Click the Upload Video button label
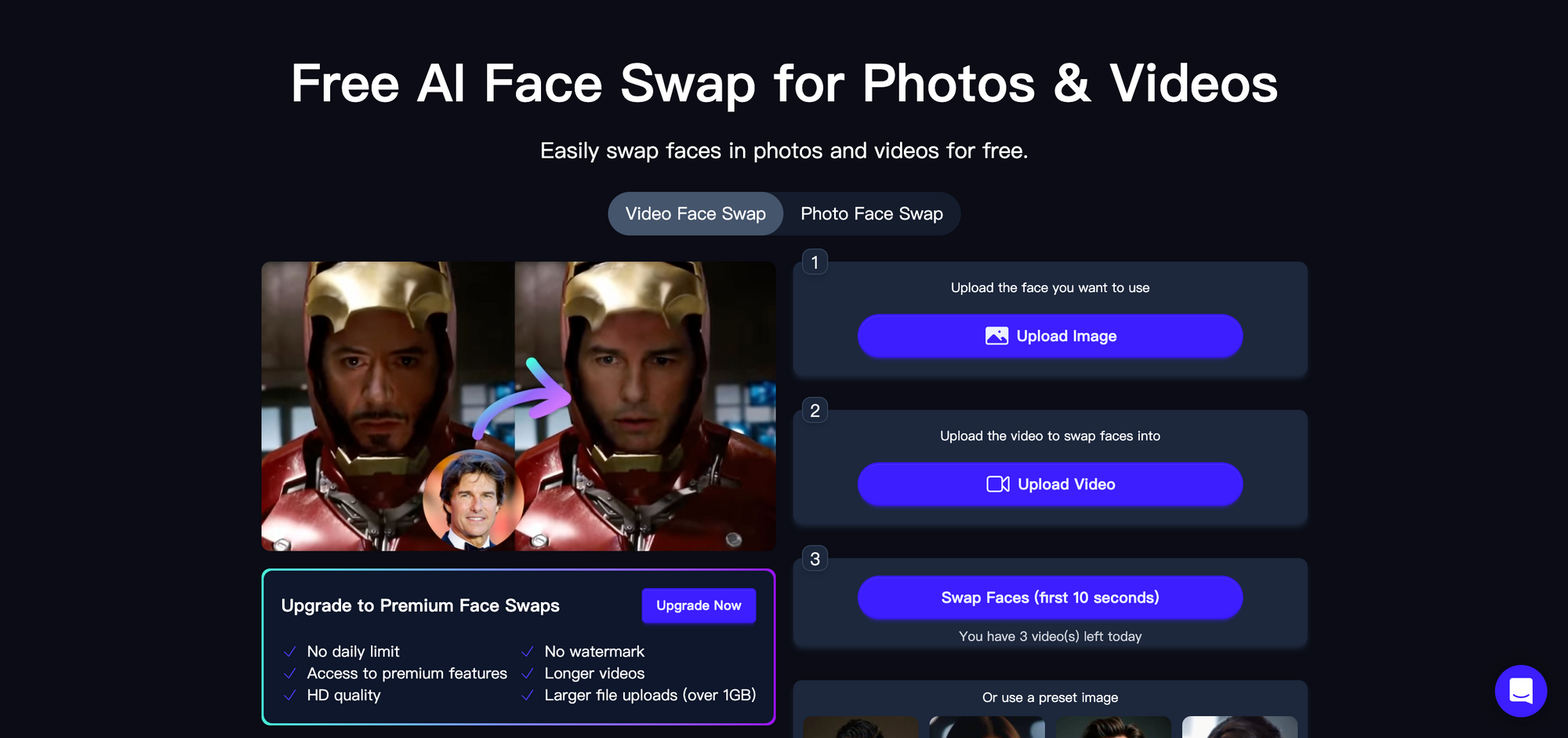Image resolution: width=1568 pixels, height=738 pixels. [x=1066, y=485]
